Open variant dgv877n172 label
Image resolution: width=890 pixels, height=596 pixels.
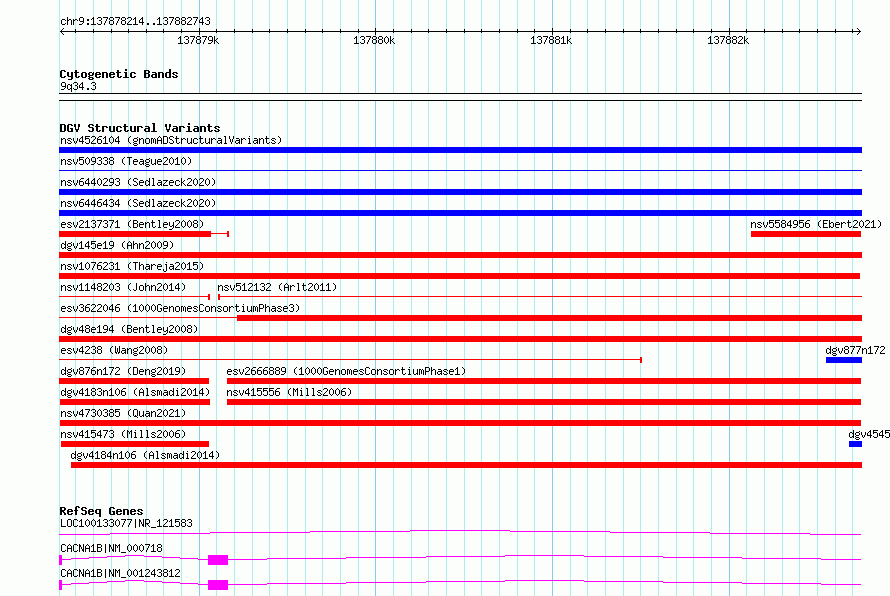855,350
